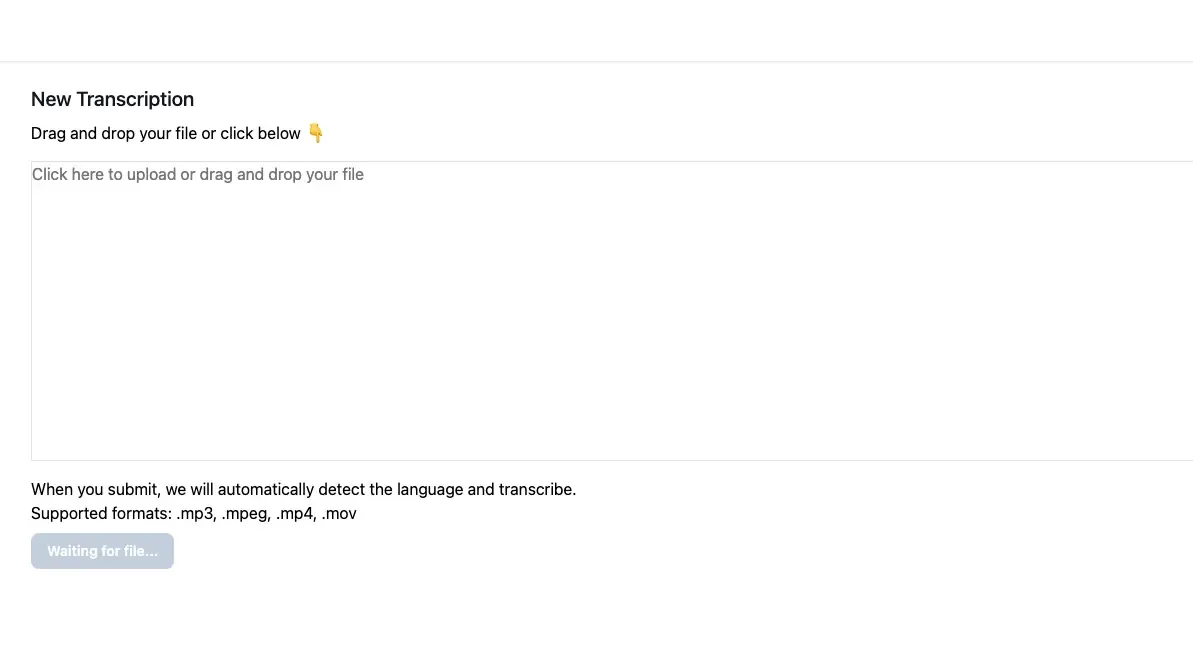Click the word 'transcribe' in the notice
1193x659 pixels.
(x=537, y=489)
